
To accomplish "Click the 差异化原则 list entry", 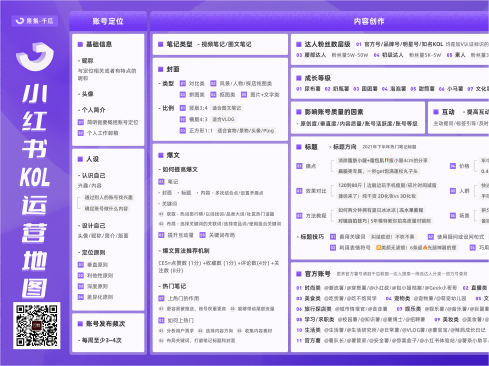I will point(100,297).
